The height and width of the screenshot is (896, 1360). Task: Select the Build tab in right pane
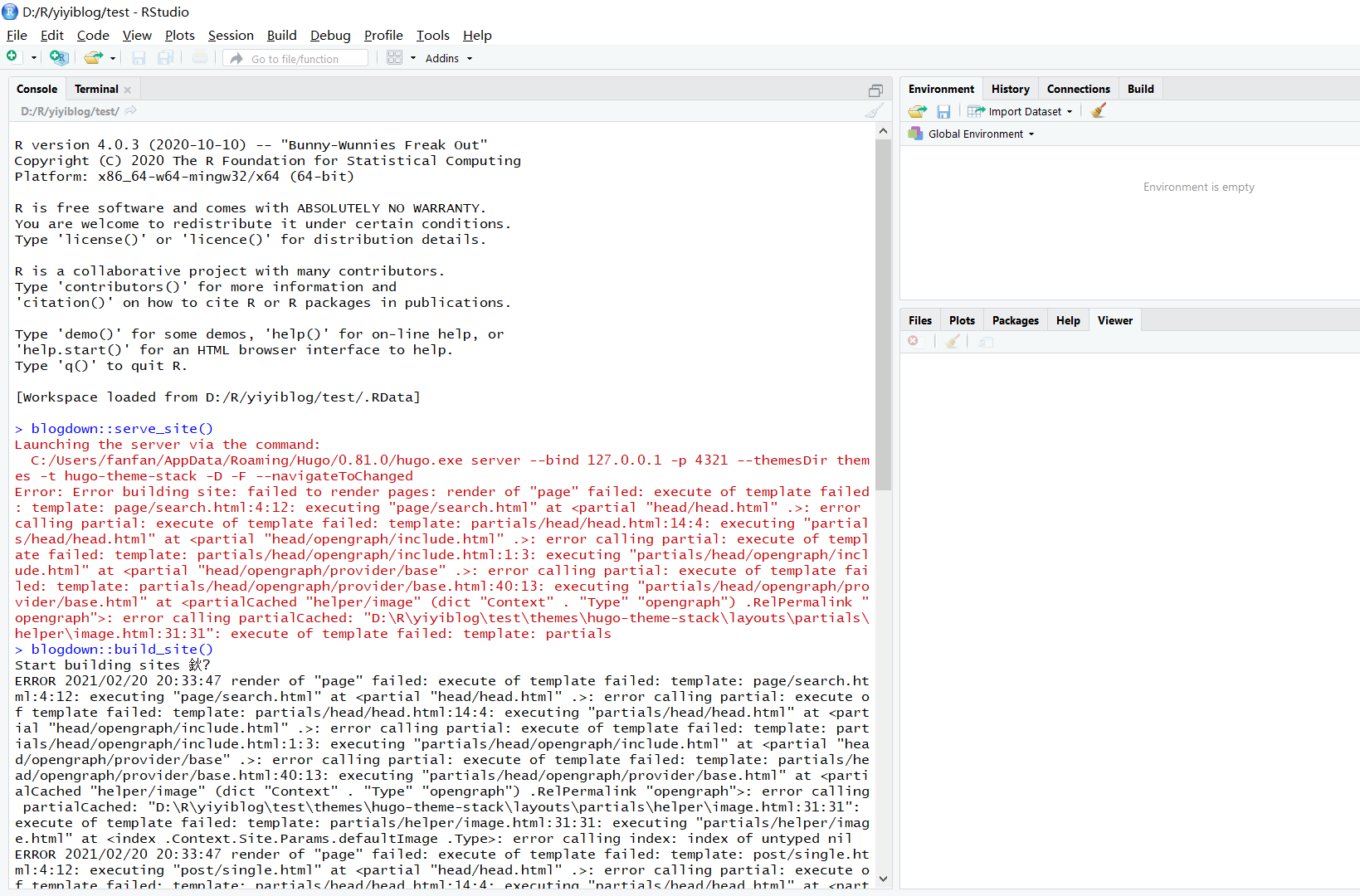[x=1140, y=89]
